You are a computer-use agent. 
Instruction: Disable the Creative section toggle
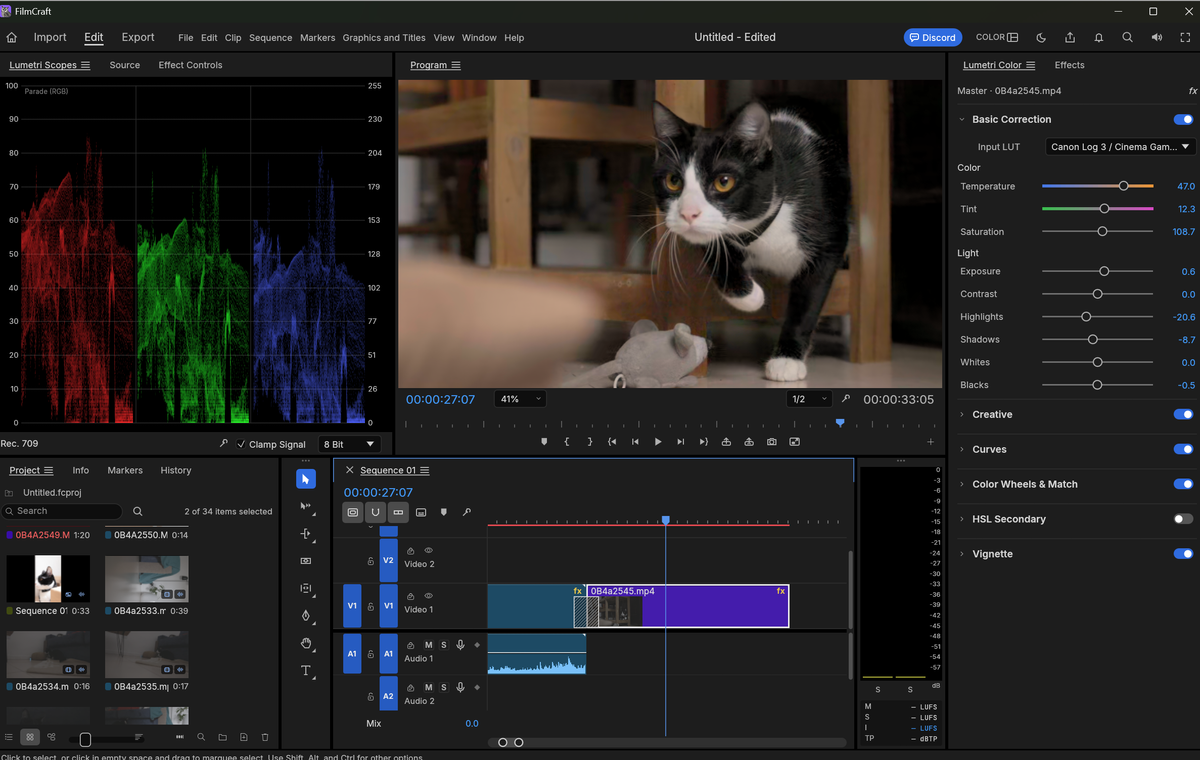[1183, 414]
